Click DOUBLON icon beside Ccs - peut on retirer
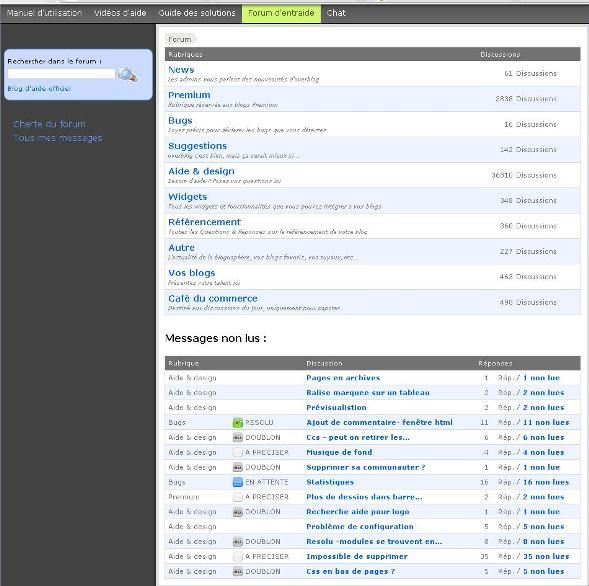This screenshot has height=586, width=589. pos(237,437)
